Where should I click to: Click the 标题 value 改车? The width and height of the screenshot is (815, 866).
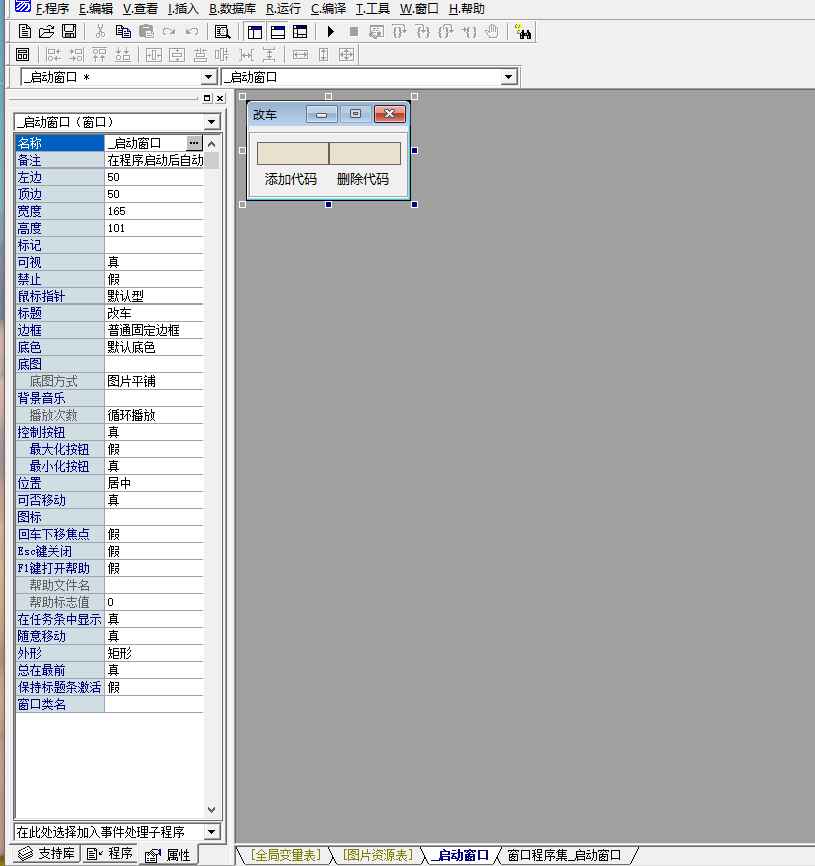coord(154,313)
